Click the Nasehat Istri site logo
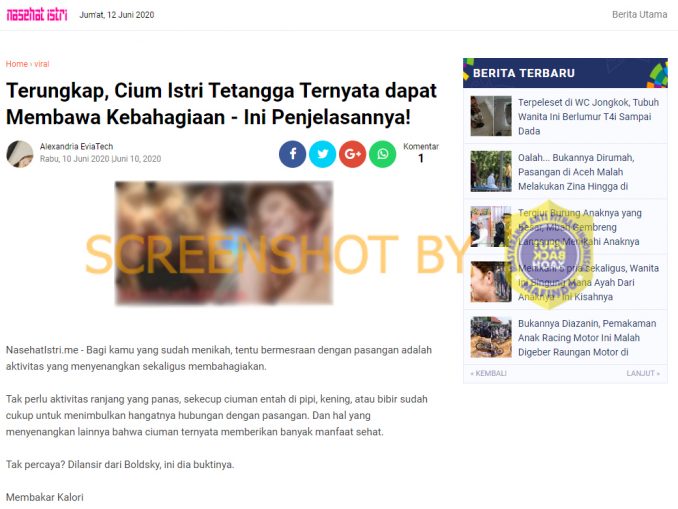678x509 pixels. [x=37, y=15]
